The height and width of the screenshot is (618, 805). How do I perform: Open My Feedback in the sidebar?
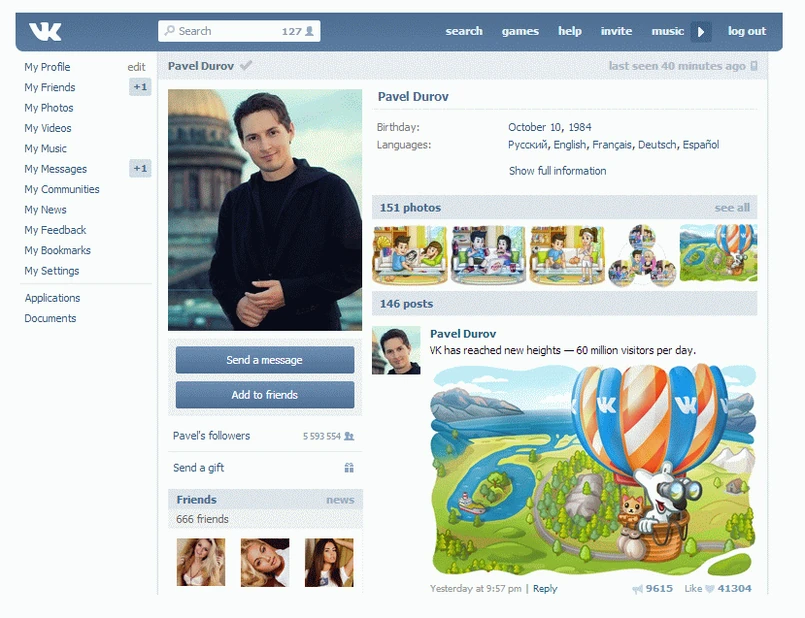(x=55, y=230)
